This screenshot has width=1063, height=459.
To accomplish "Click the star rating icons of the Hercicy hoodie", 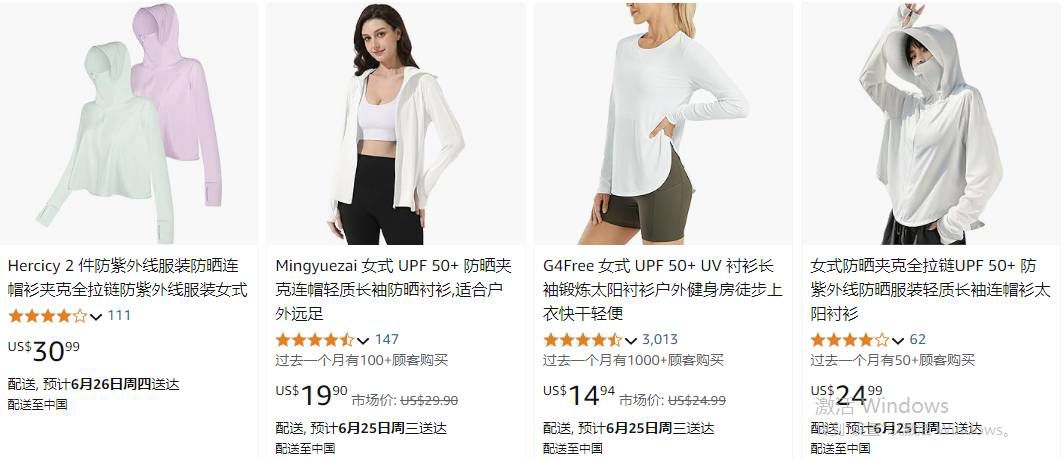I will 47,315.
